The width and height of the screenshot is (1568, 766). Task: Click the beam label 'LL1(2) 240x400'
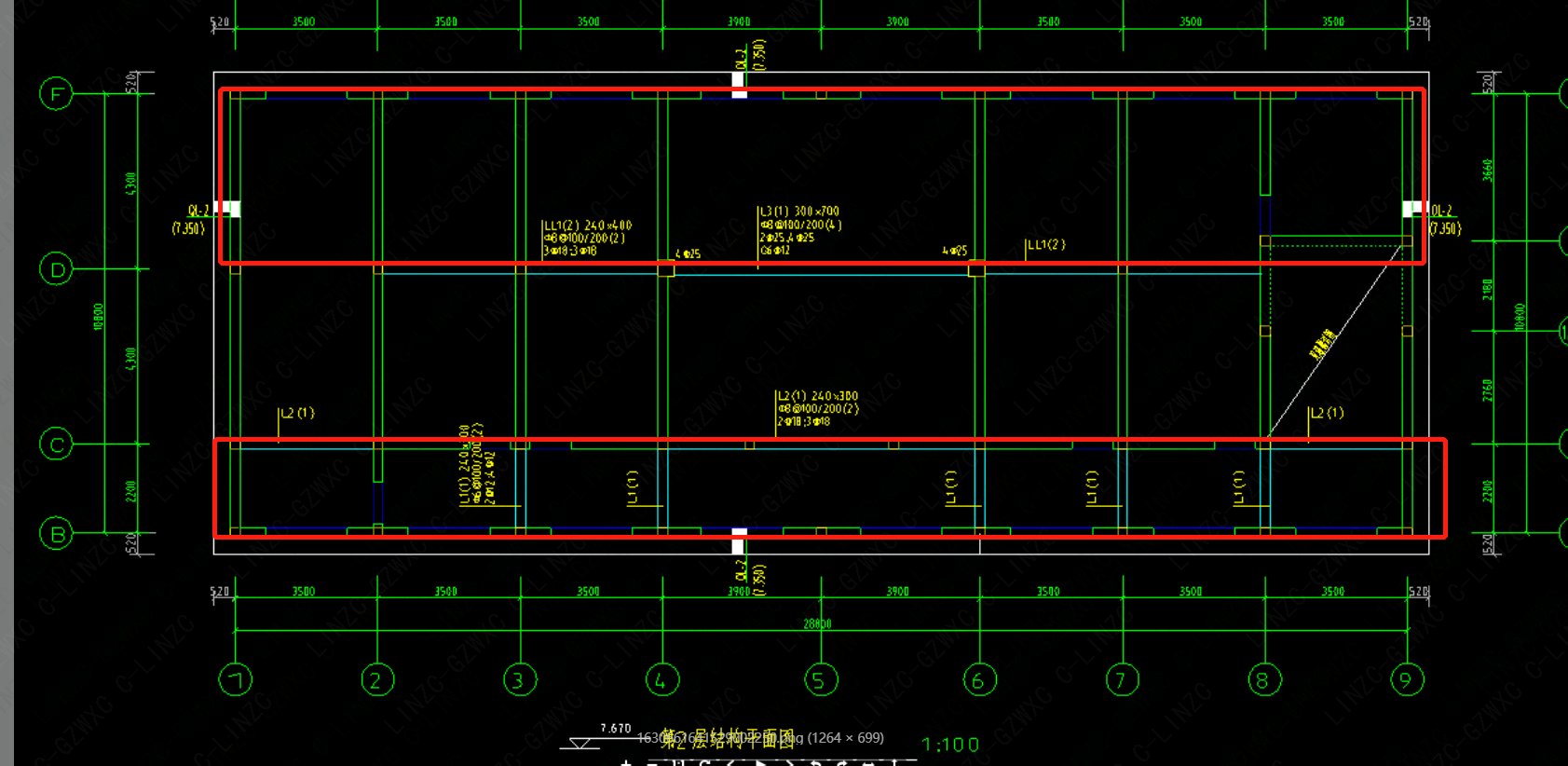[588, 226]
